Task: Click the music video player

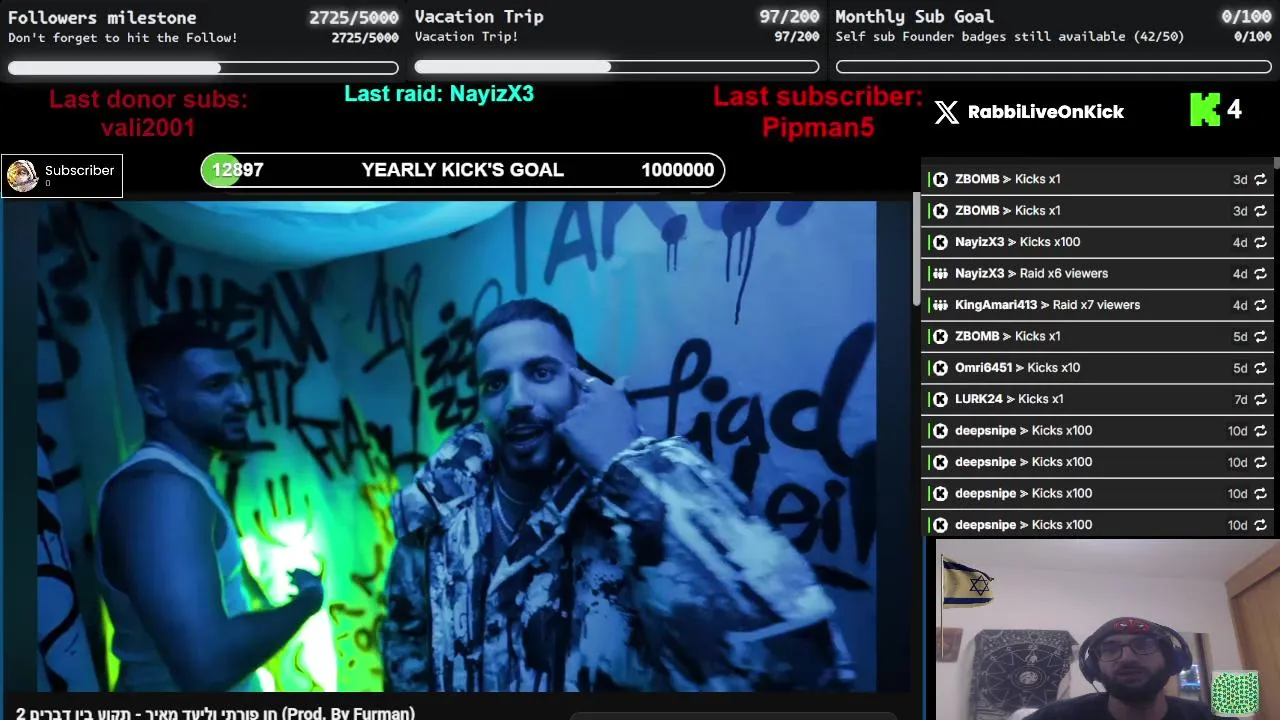Action: coord(456,445)
